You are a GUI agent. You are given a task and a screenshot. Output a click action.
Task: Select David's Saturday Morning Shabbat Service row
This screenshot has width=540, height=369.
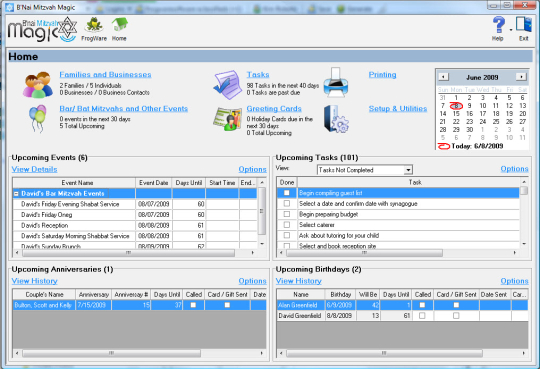point(135,236)
